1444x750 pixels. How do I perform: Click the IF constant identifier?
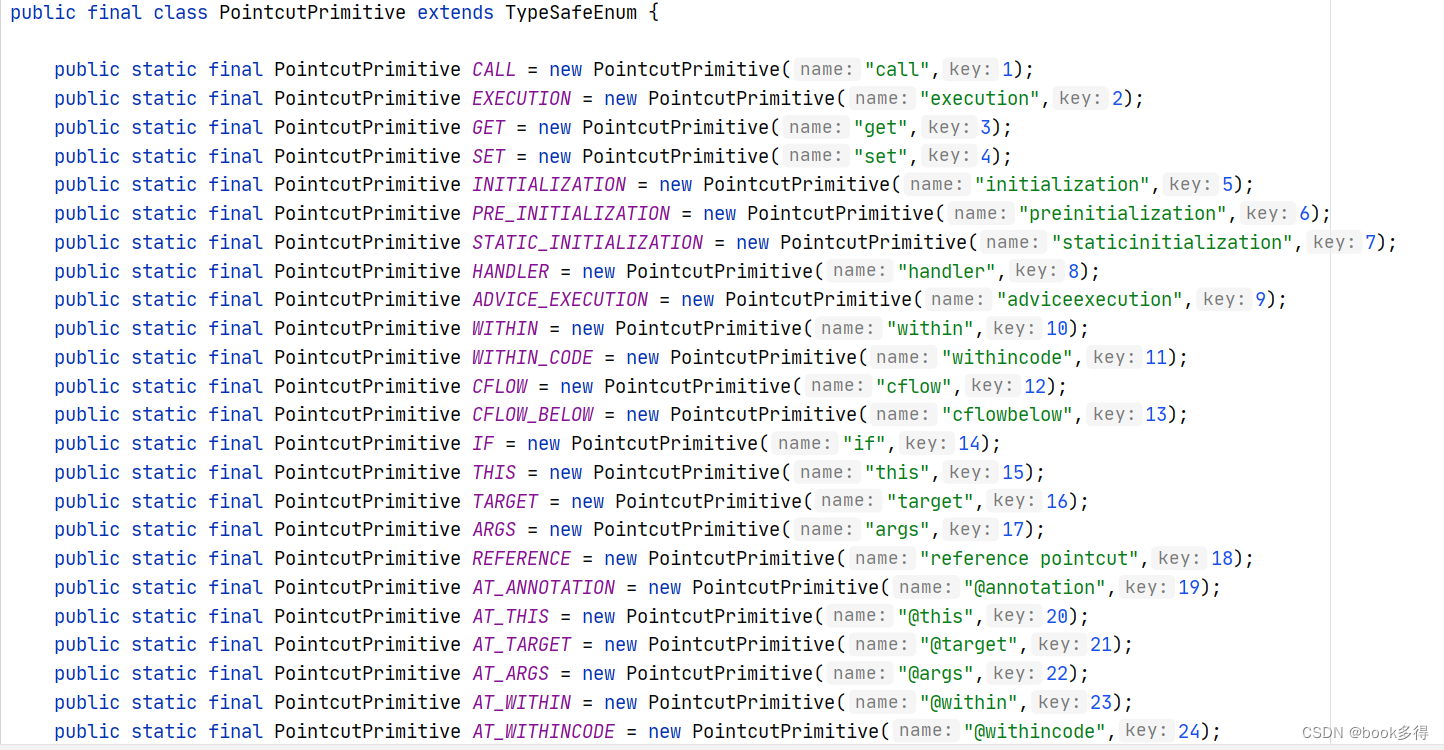[484, 444]
